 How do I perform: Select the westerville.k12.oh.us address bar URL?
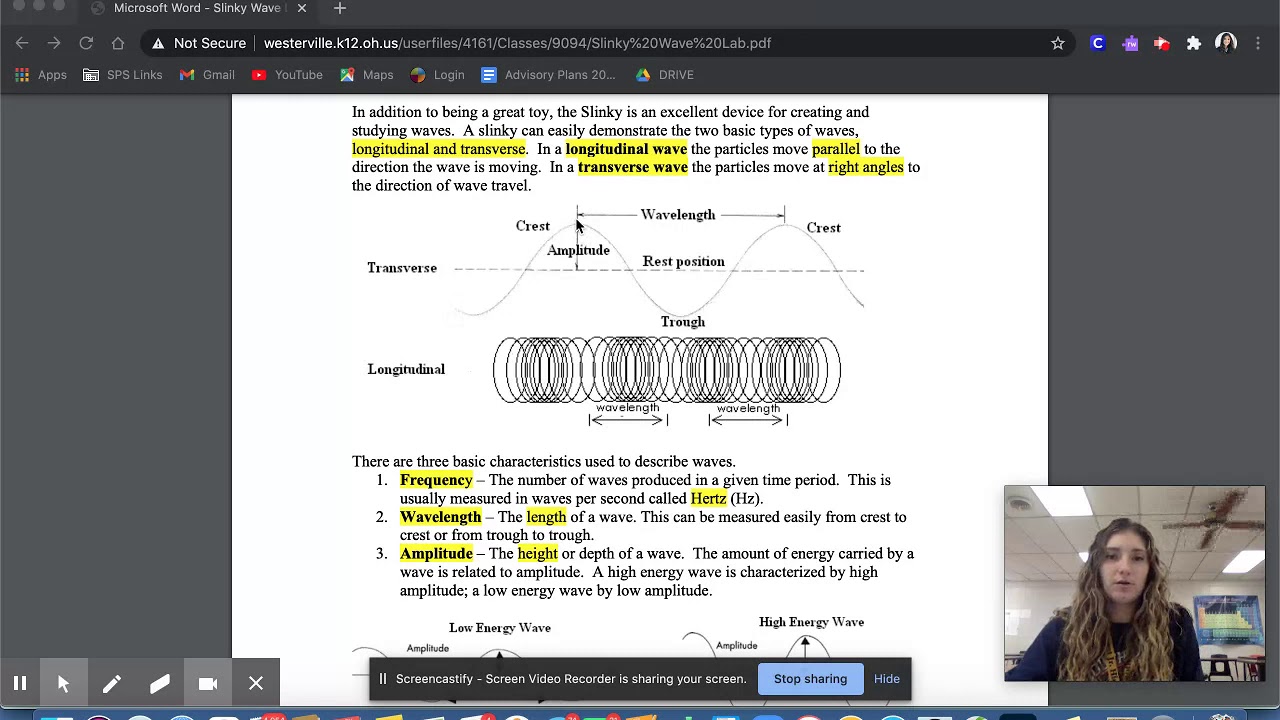click(517, 43)
